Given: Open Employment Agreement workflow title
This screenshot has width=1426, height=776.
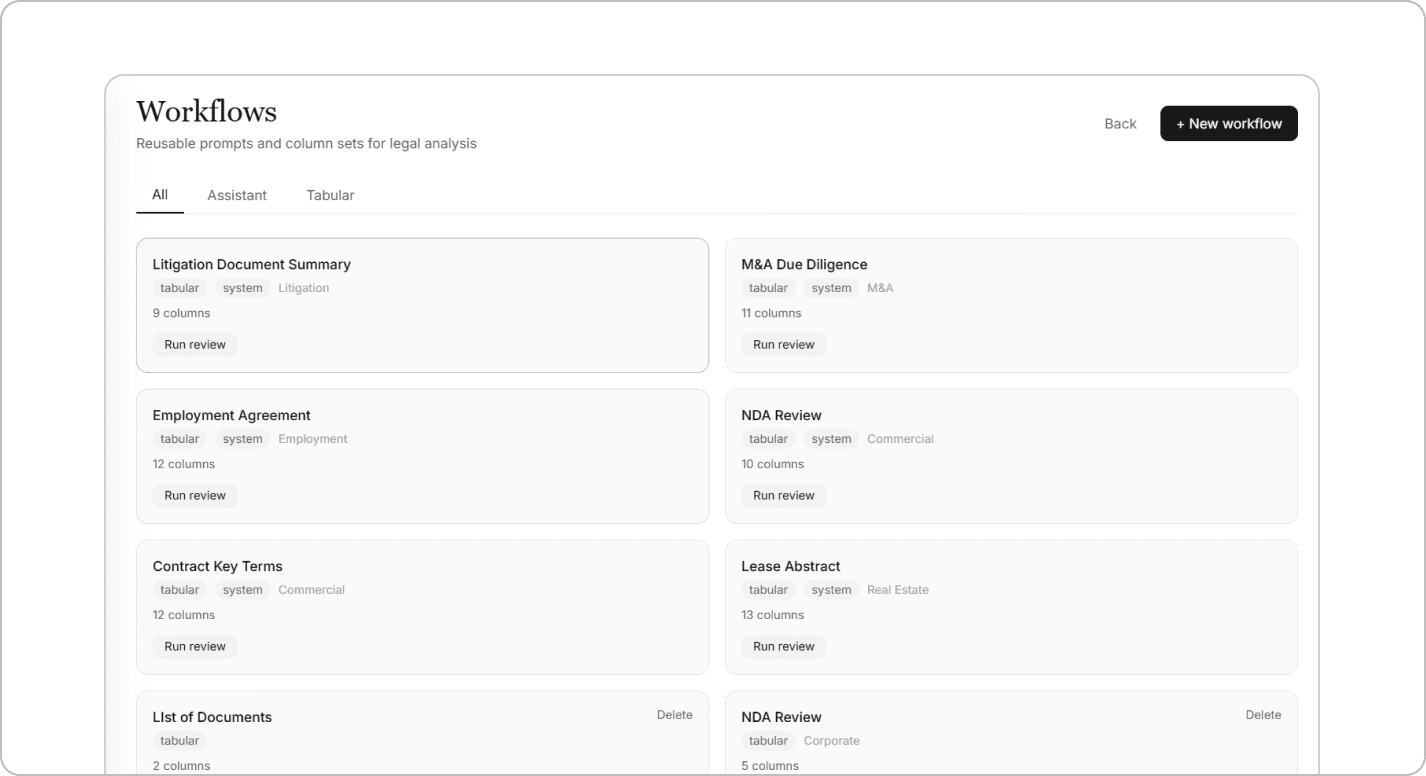Looking at the screenshot, I should 232,416.
